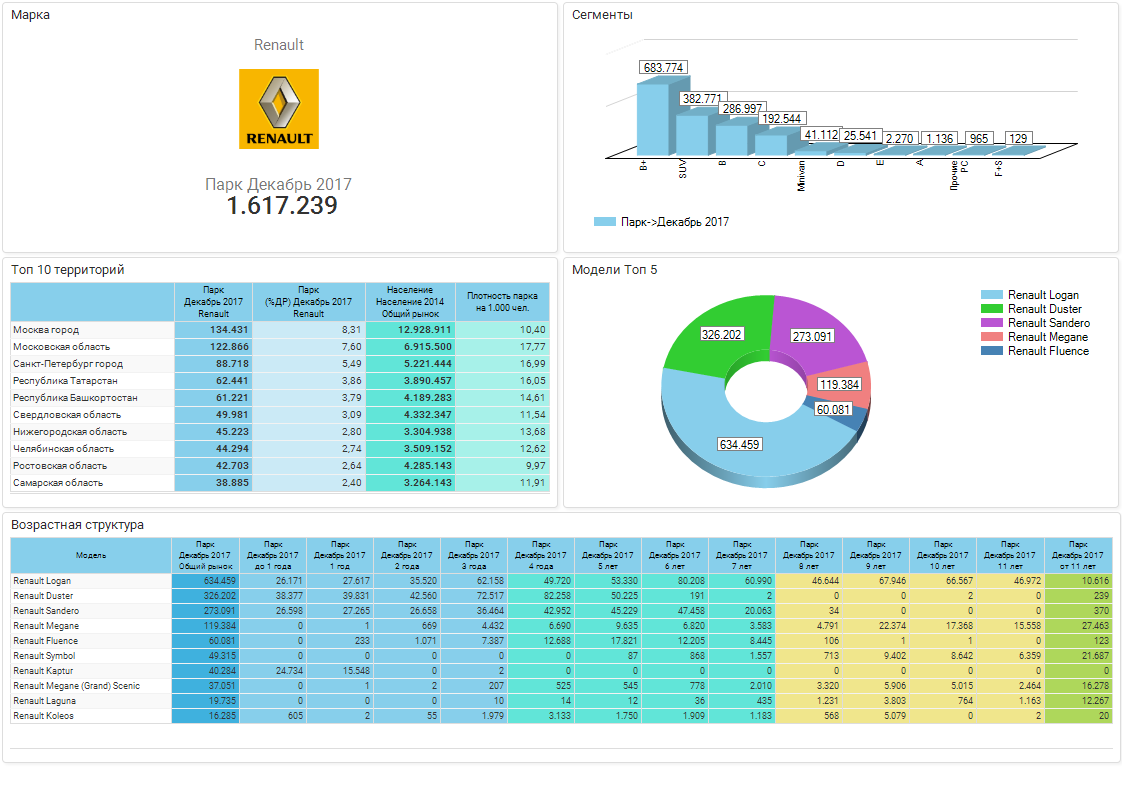Select the Москва город row
Image resolution: width=1122 pixels, height=793 pixels.
point(280,330)
